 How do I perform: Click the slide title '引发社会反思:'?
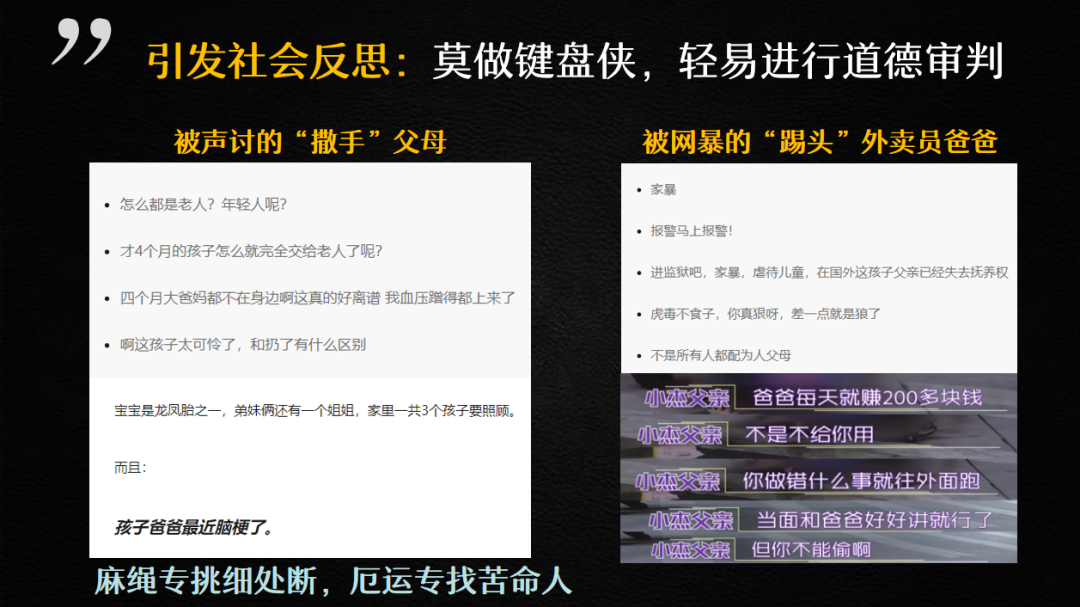[x=280, y=61]
